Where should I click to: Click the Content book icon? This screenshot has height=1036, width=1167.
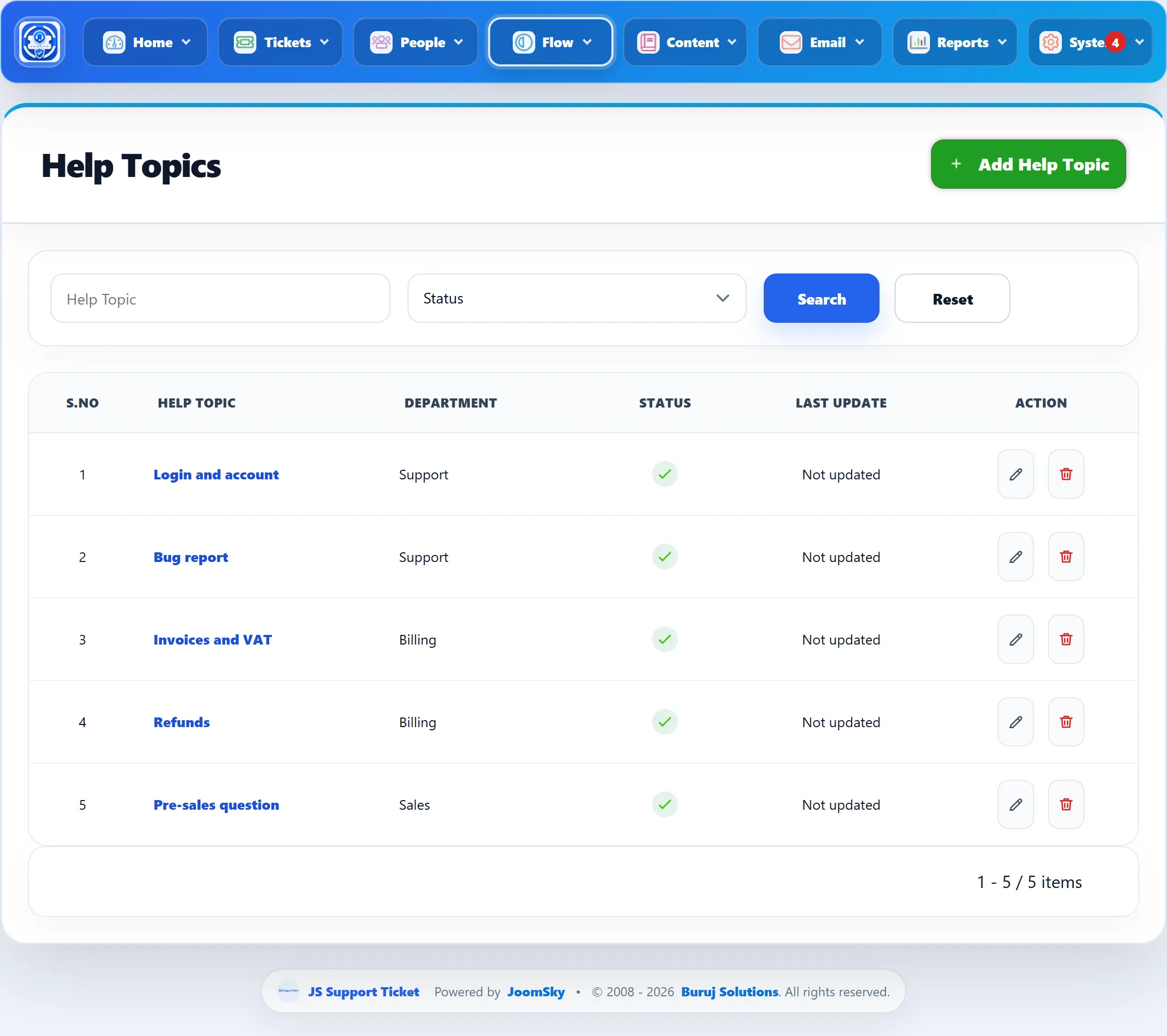648,42
